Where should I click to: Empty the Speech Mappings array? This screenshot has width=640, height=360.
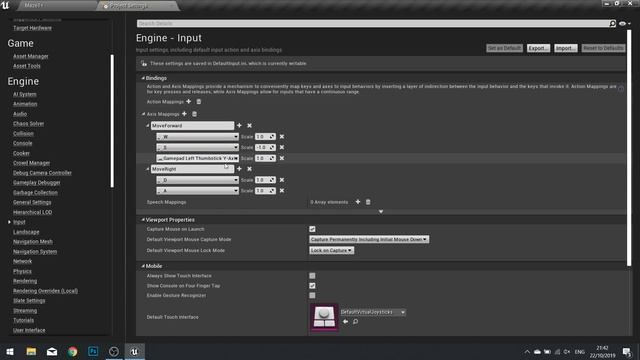pyautogui.click(x=368, y=202)
